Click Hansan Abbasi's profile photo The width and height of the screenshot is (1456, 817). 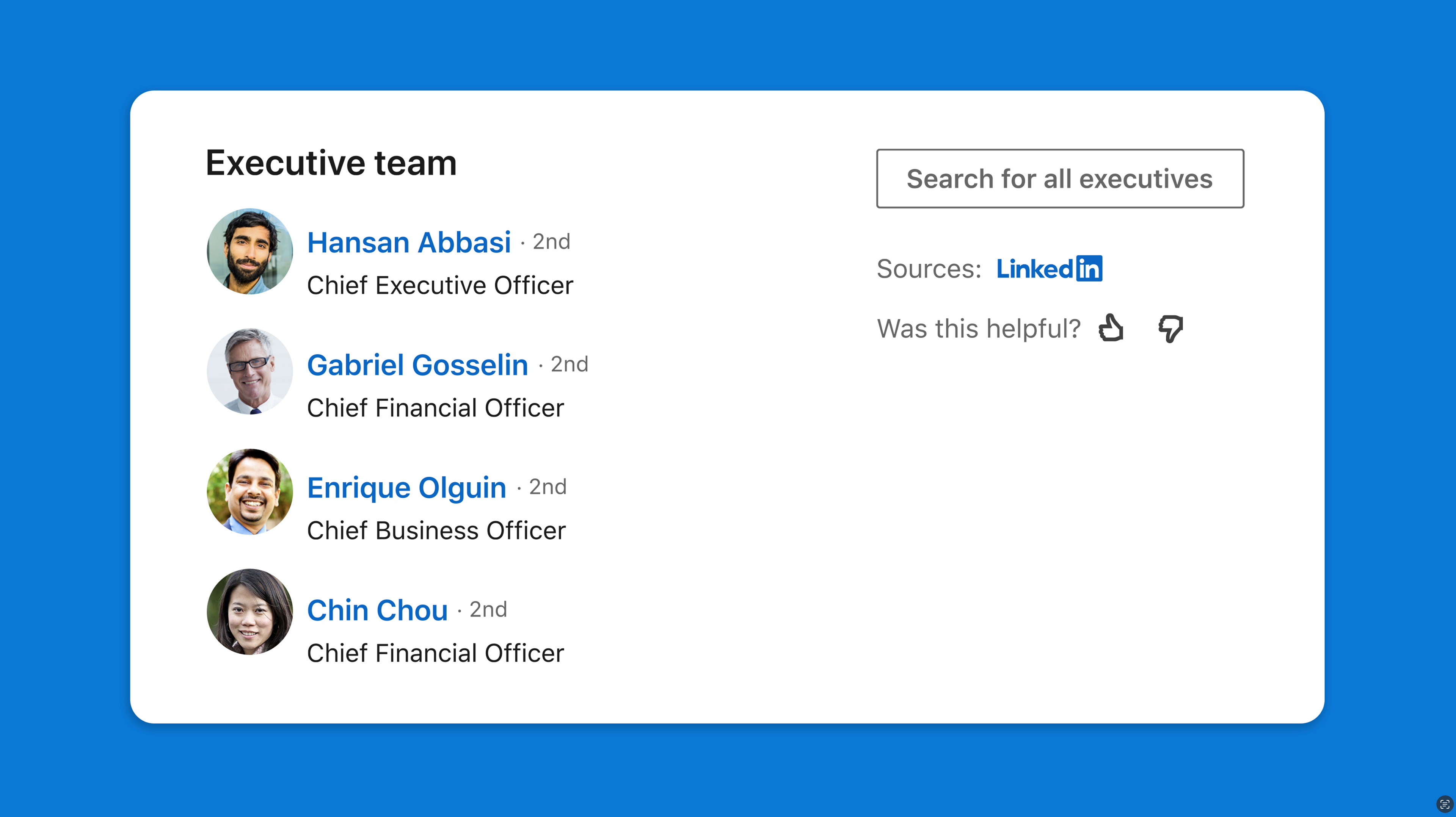coord(250,251)
